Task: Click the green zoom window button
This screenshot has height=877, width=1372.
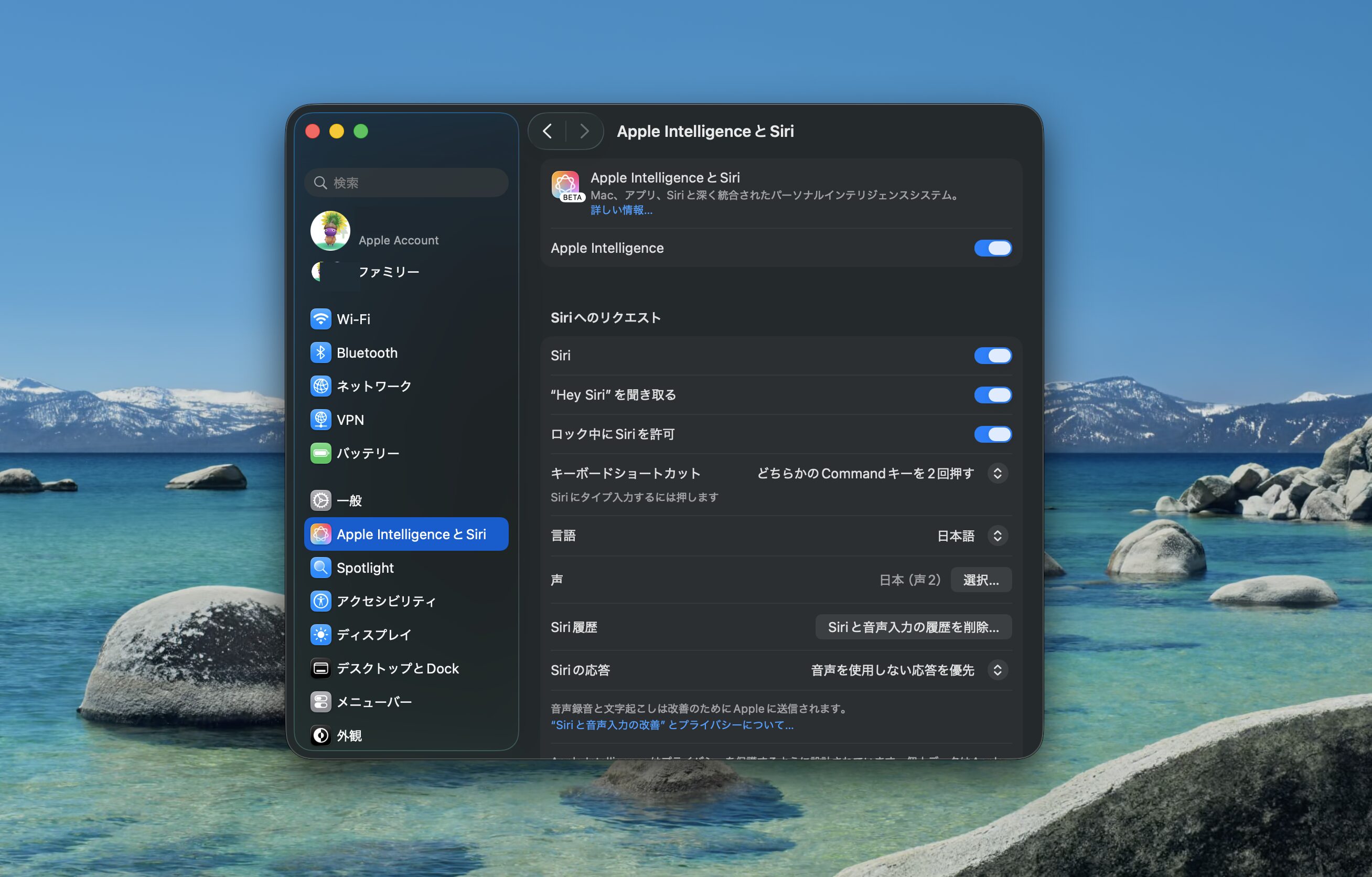Action: coord(361,132)
